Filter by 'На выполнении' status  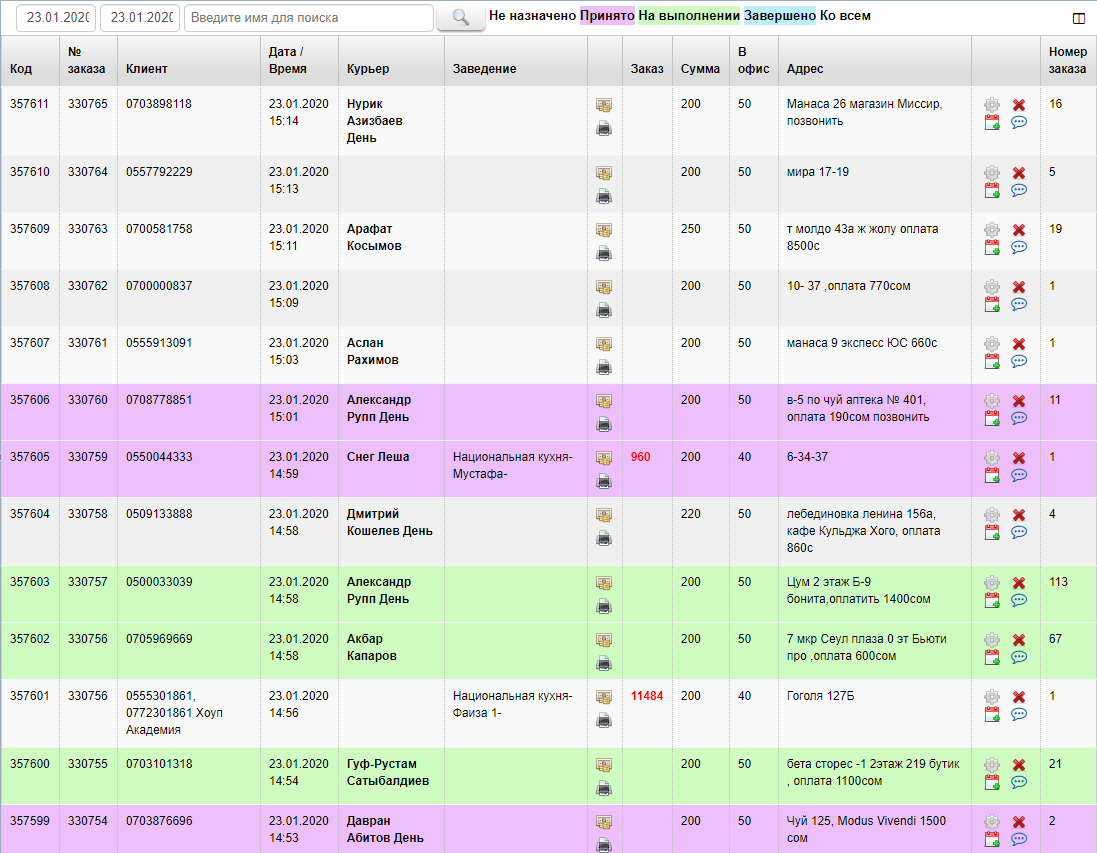pyautogui.click(x=689, y=15)
